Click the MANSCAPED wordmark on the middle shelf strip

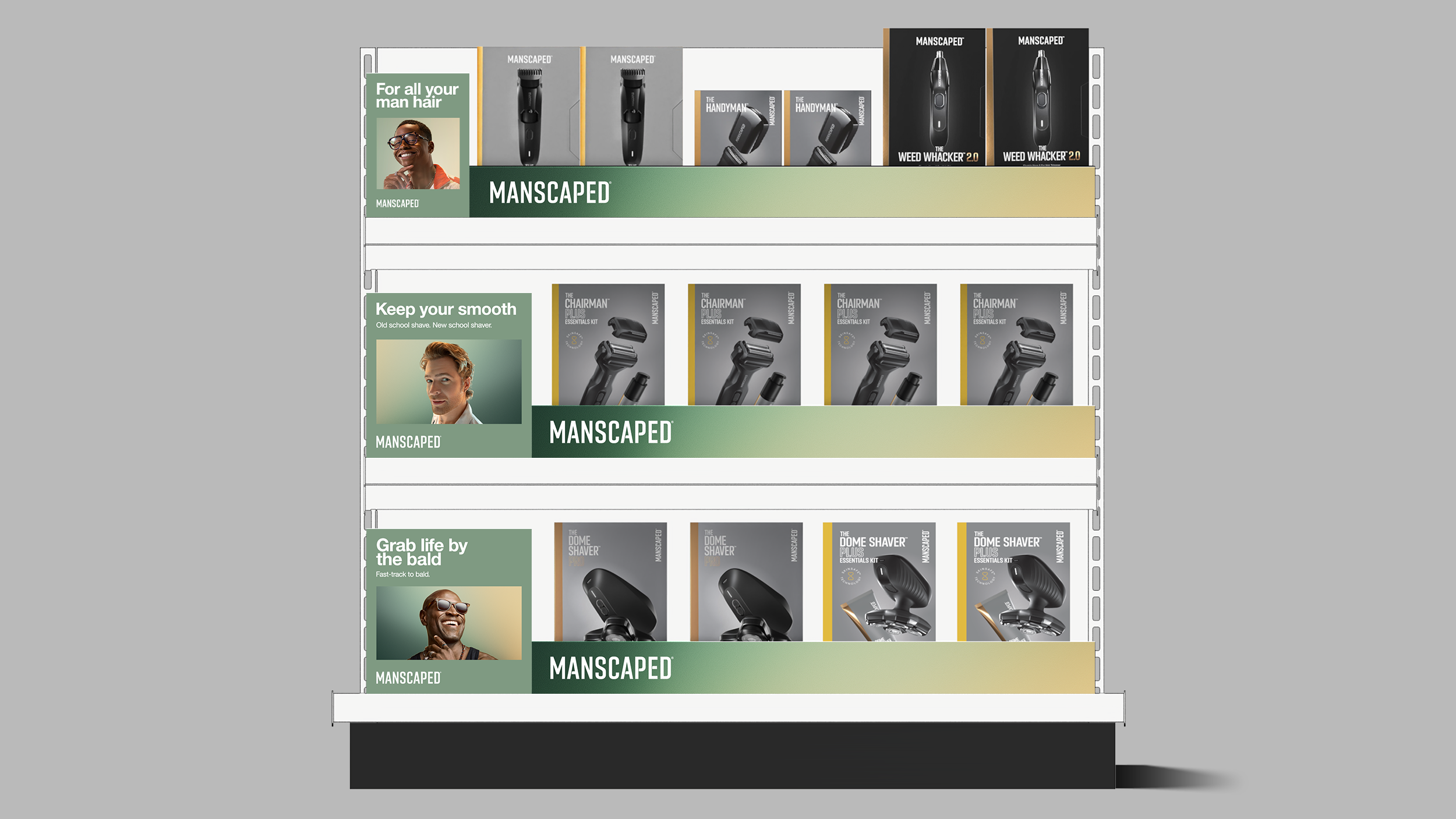point(611,433)
